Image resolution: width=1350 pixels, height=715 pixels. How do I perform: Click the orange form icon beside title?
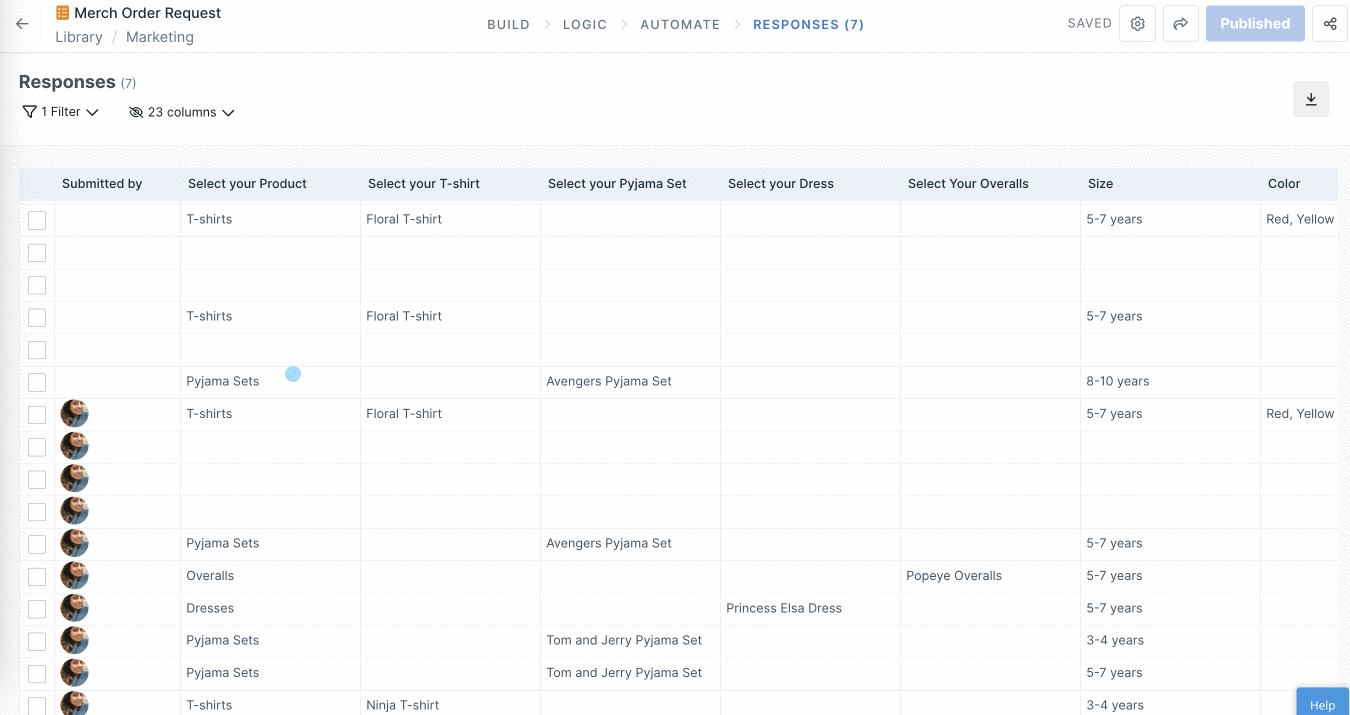pos(63,13)
